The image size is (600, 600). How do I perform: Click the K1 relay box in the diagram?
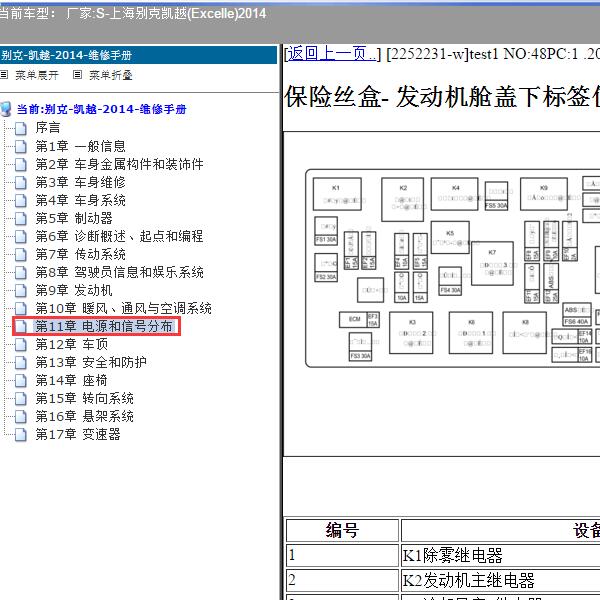337,194
